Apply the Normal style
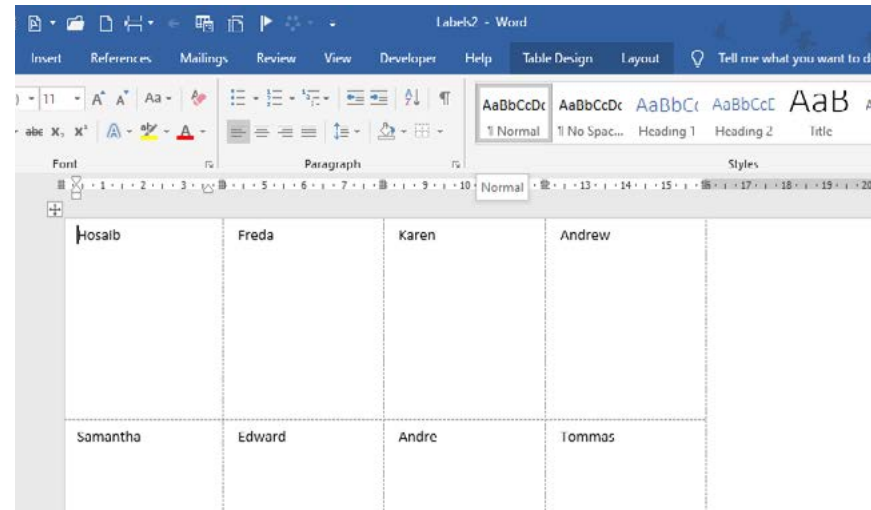Image resolution: width=871 pixels, height=510 pixels. pos(514,114)
